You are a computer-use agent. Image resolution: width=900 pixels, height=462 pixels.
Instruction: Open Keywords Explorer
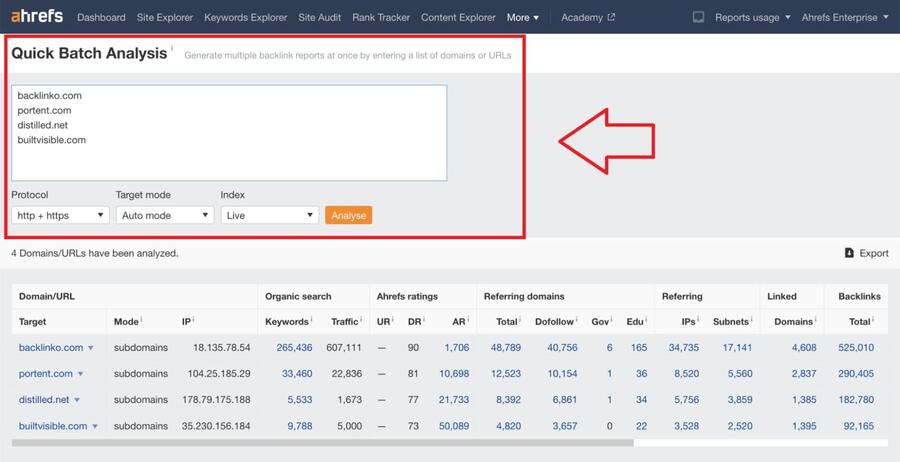point(246,17)
